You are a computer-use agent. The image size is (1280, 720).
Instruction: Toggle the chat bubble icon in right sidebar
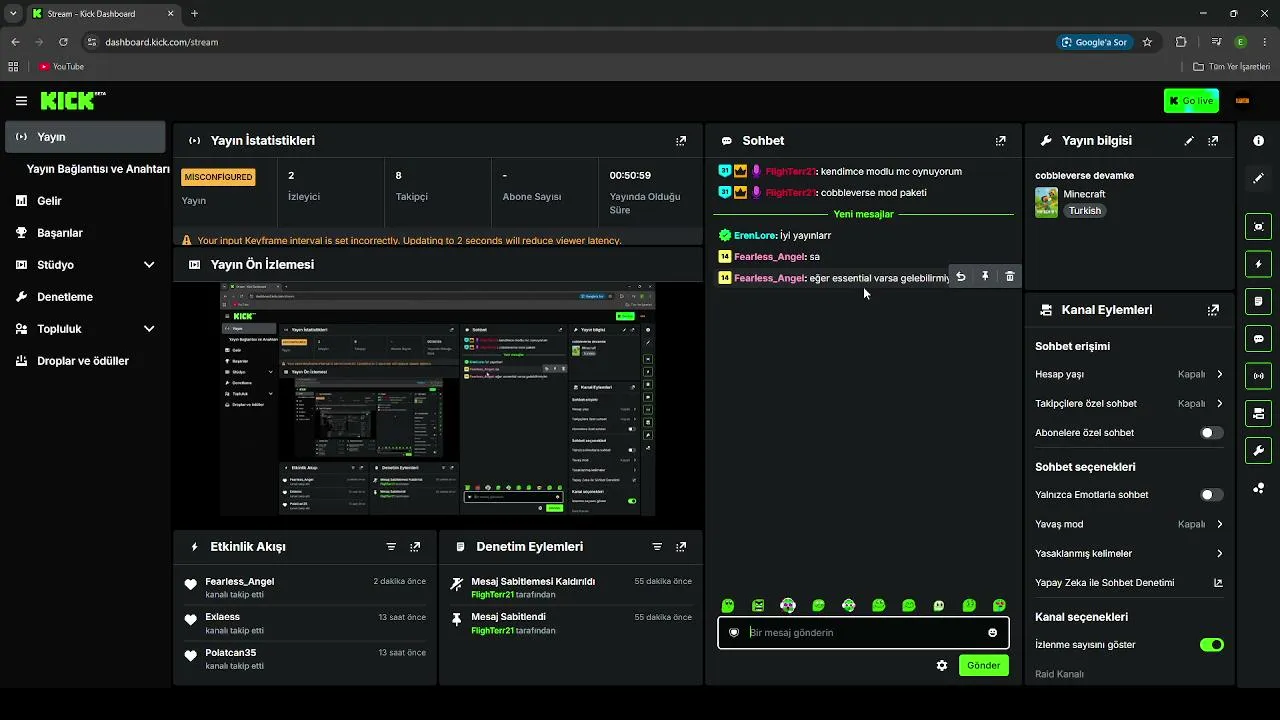coord(1258,339)
